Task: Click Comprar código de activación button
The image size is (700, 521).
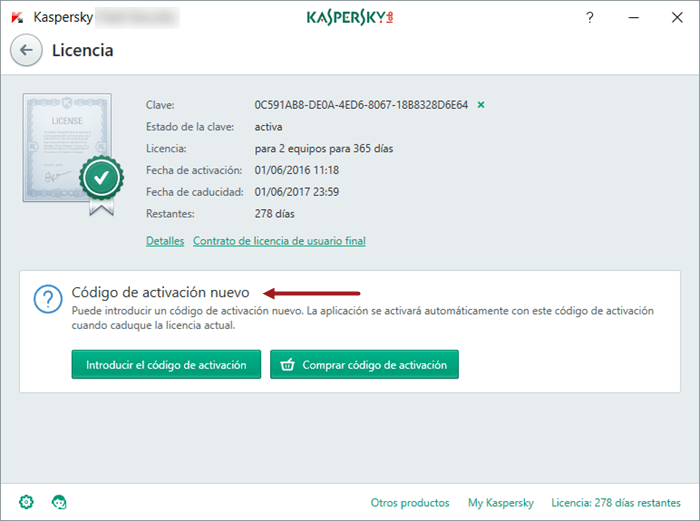Action: point(364,364)
